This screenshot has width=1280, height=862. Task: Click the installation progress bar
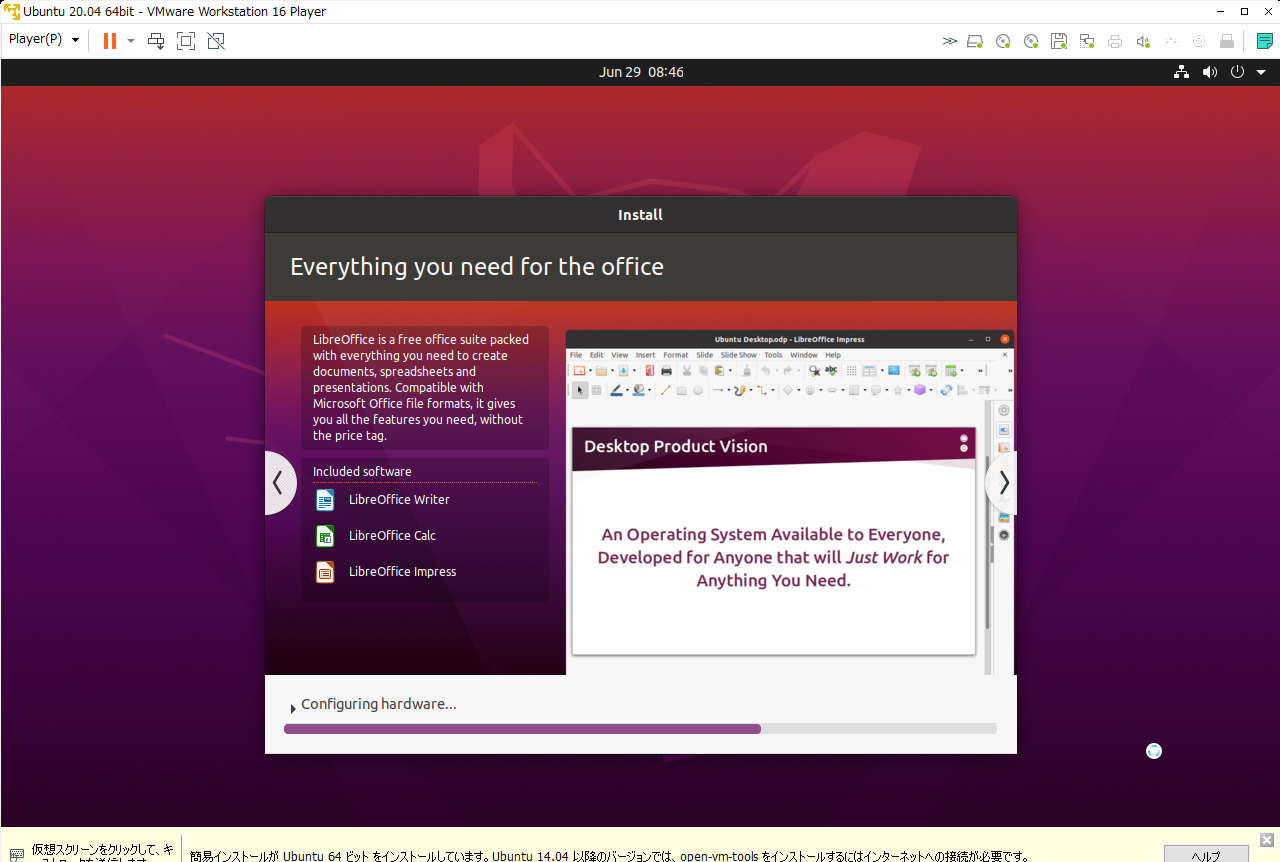click(640, 729)
